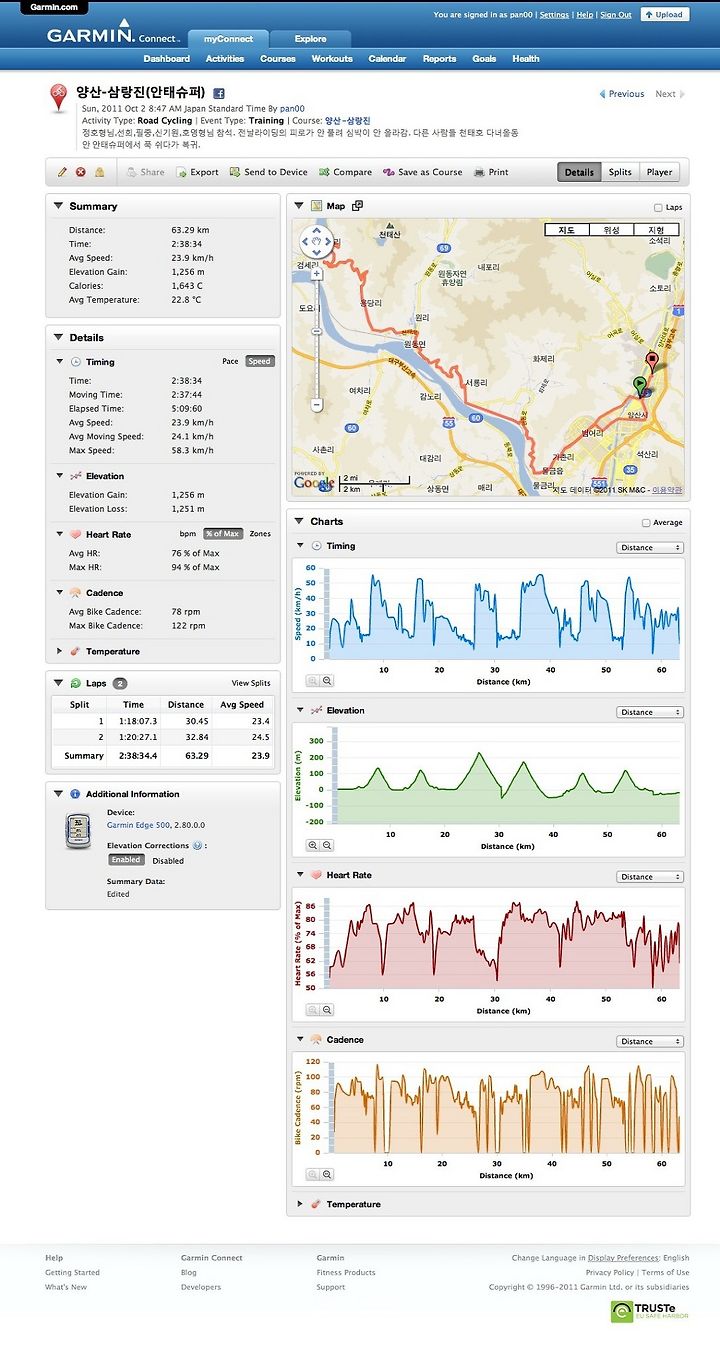Zoom out on Heart Rate chart magnifier
720x1364 pixels.
326,1010
